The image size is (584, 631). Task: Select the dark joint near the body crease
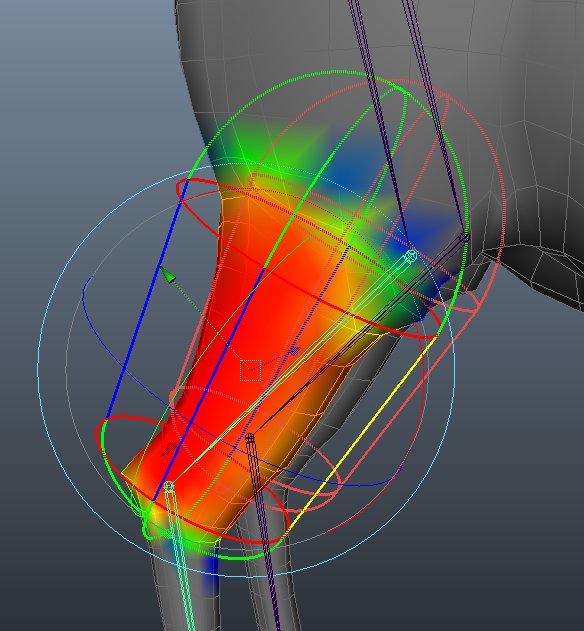(465, 237)
